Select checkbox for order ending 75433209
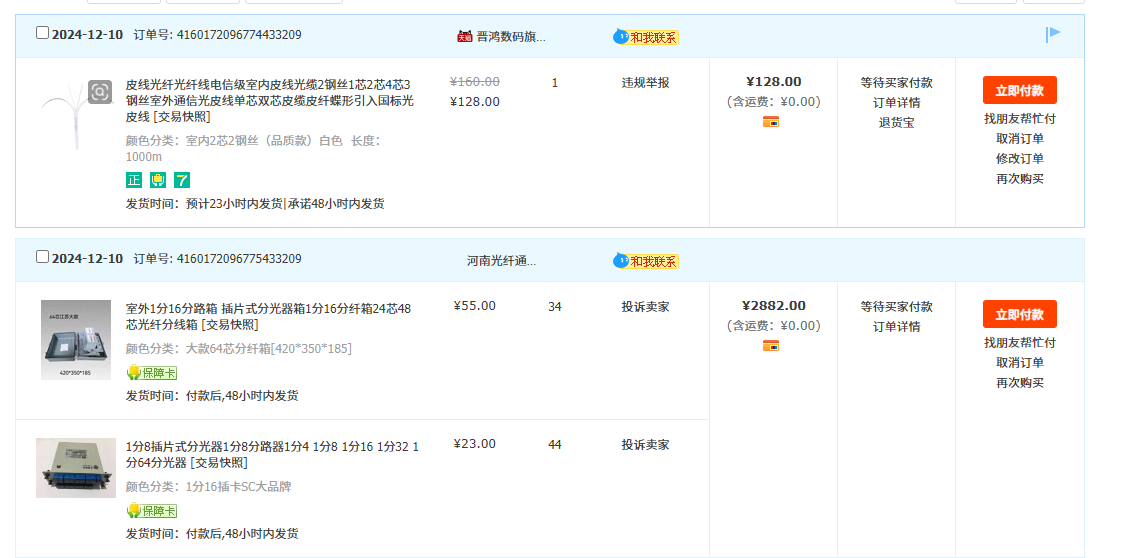This screenshot has height=558, width=1131. 42,257
